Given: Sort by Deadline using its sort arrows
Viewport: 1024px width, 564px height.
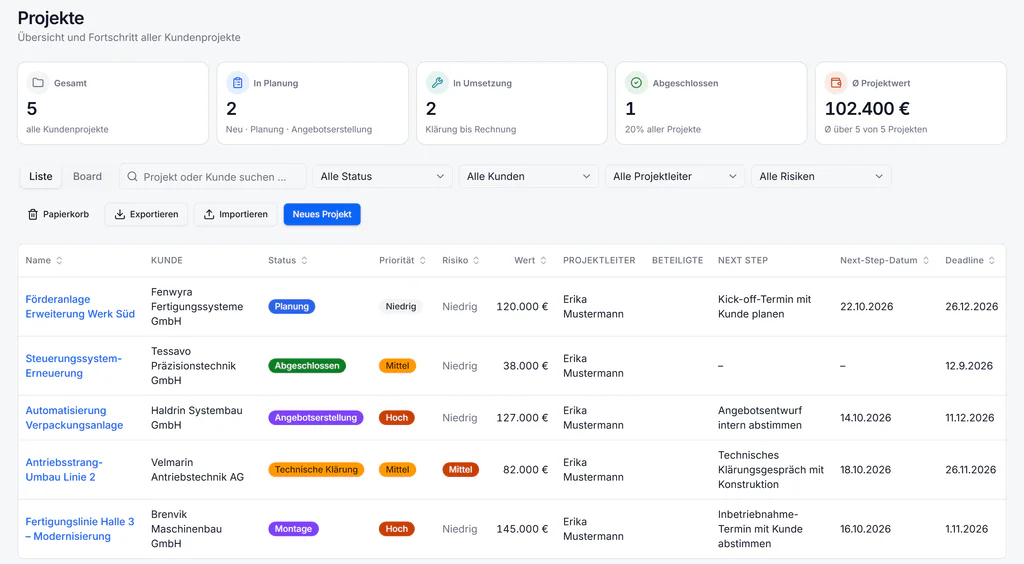Looking at the screenshot, I should tap(991, 260).
